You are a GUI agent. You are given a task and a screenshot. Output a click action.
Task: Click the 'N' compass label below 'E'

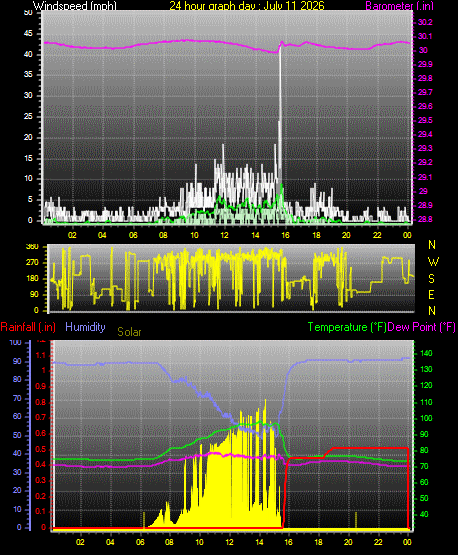[x=432, y=311]
